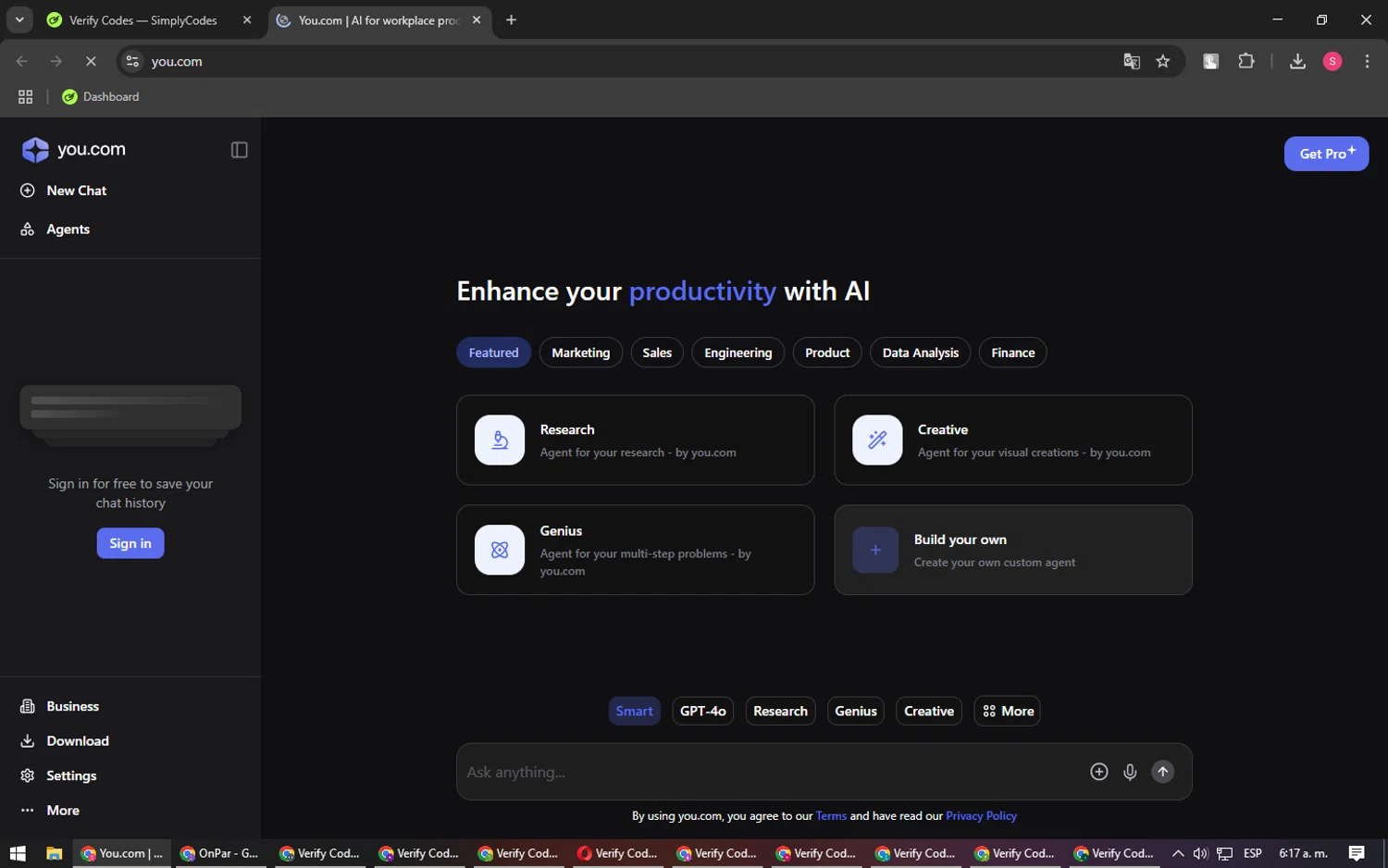Viewport: 1388px width, 868px height.
Task: Click the site information icon in address bar
Action: click(132, 61)
